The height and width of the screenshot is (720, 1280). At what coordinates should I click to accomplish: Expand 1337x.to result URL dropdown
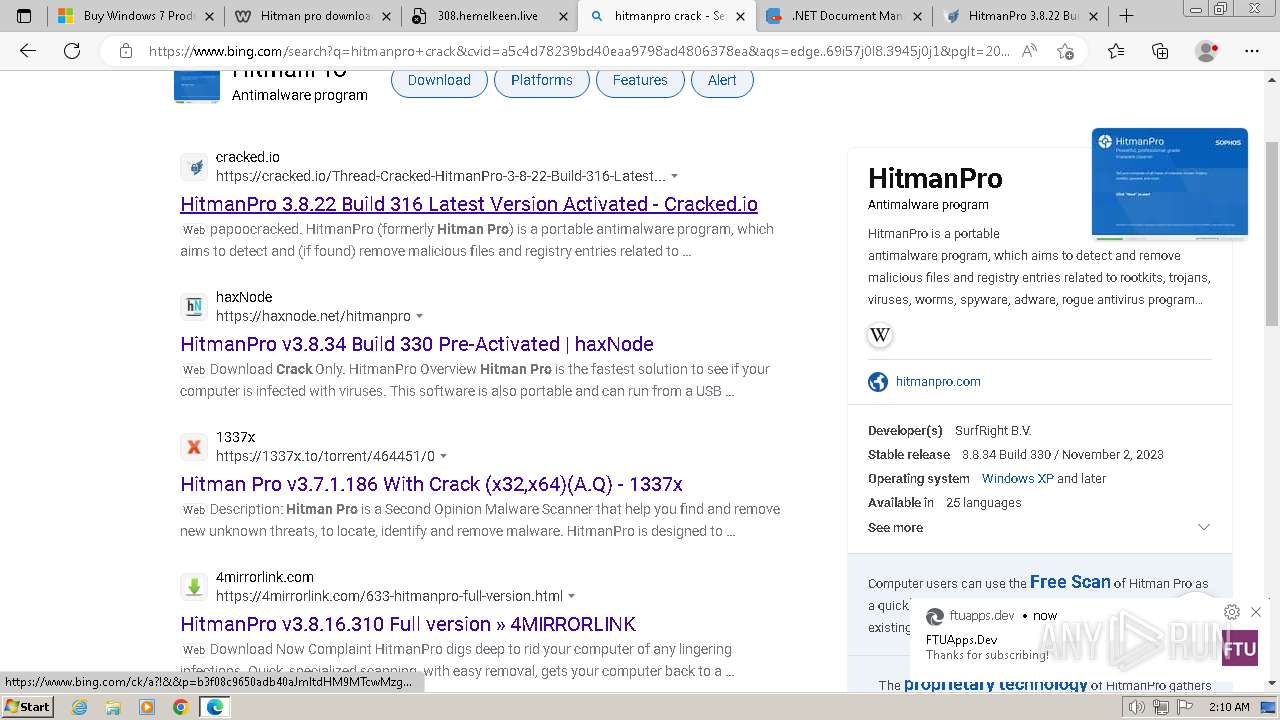click(x=443, y=457)
